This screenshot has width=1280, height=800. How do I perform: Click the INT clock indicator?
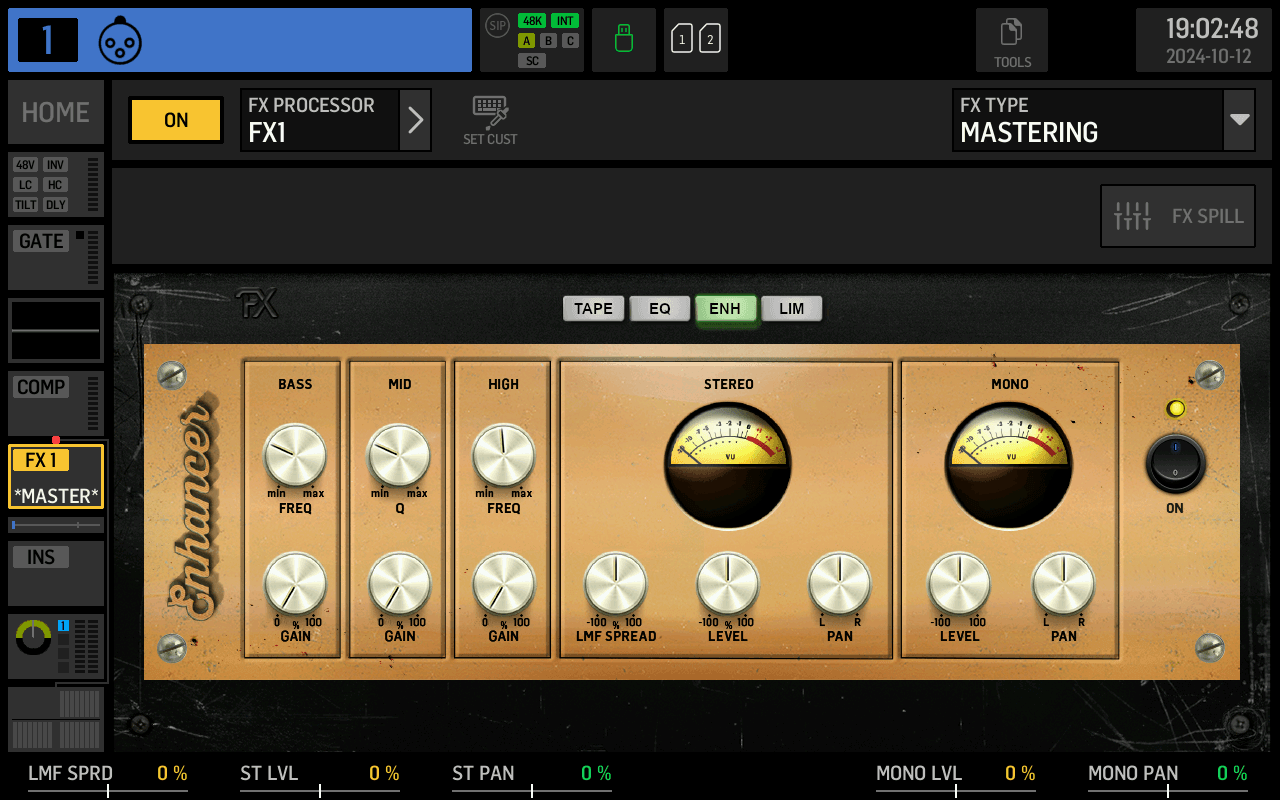click(565, 21)
